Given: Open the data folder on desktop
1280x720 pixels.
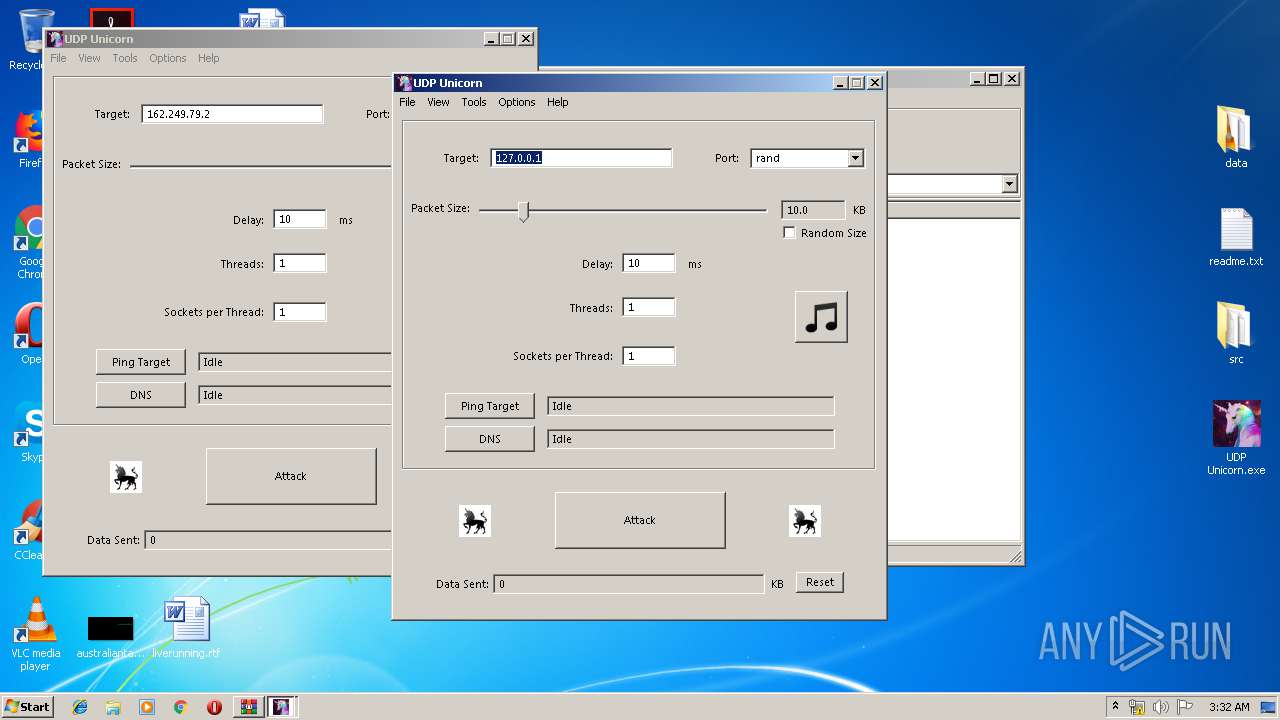Looking at the screenshot, I should pos(1236,137).
